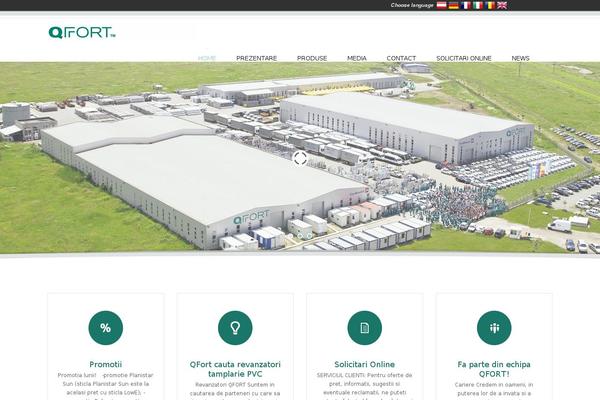
Task: Choose French via the France flag
Action: (x=466, y=5)
